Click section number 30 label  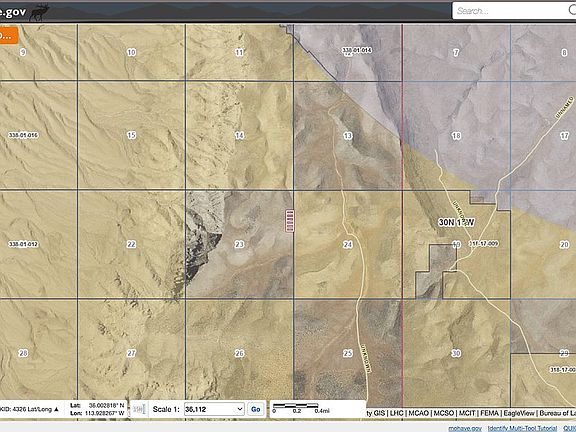[x=456, y=353]
